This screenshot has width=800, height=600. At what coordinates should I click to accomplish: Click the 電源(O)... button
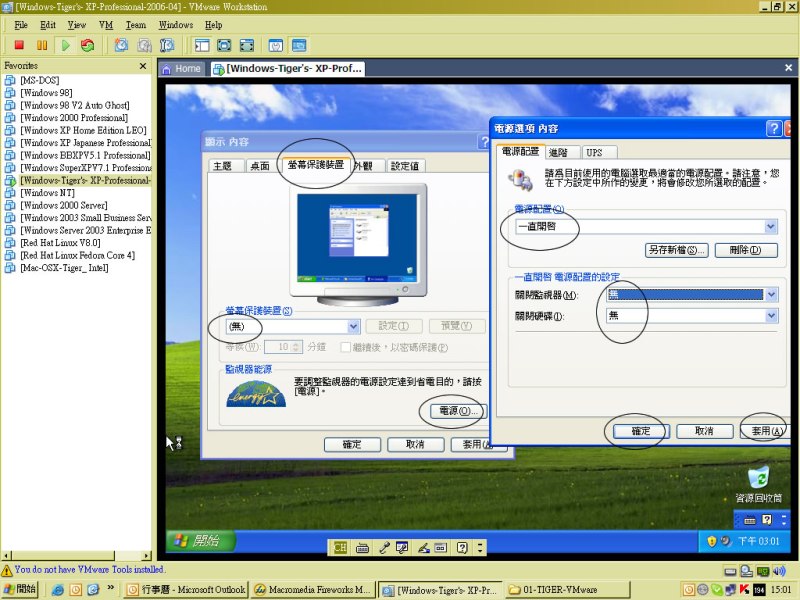(x=458, y=411)
